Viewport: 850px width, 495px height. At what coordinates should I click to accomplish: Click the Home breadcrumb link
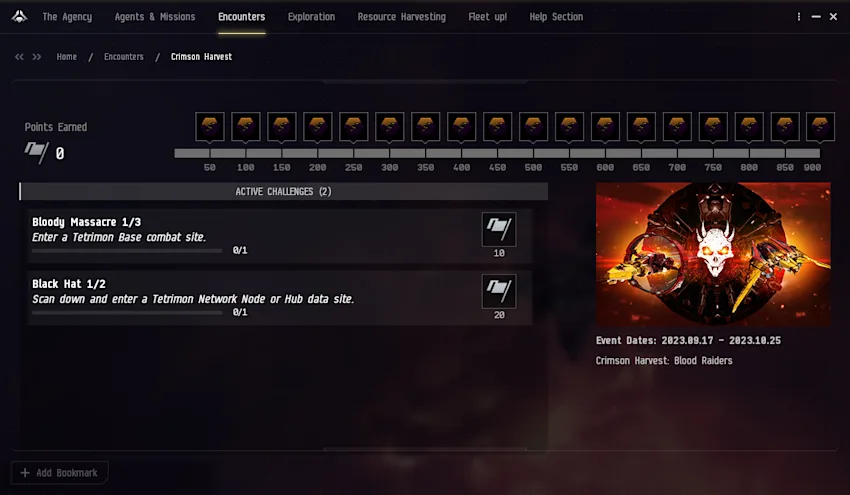67,56
